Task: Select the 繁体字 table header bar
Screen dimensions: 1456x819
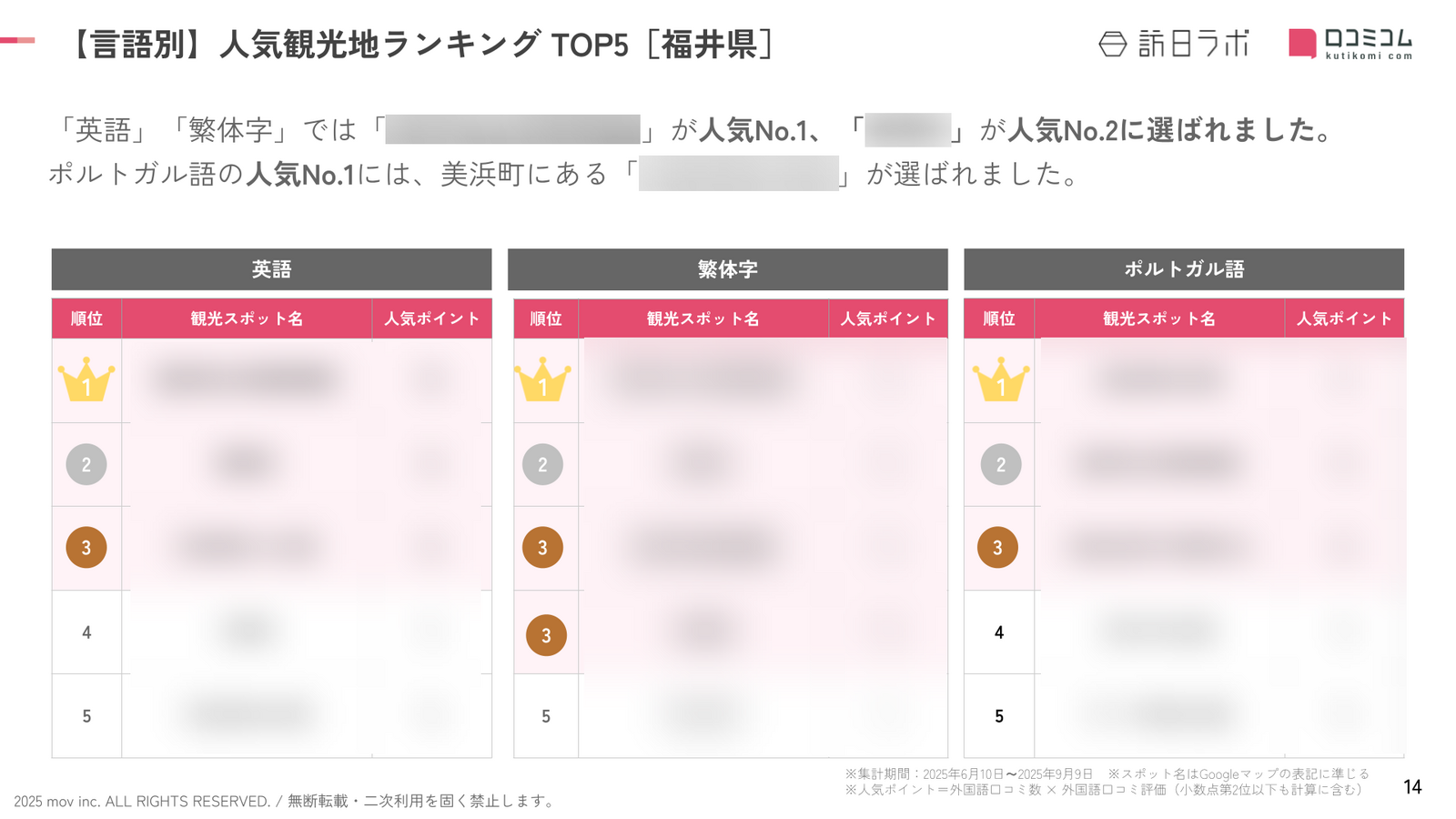Action: click(x=727, y=269)
